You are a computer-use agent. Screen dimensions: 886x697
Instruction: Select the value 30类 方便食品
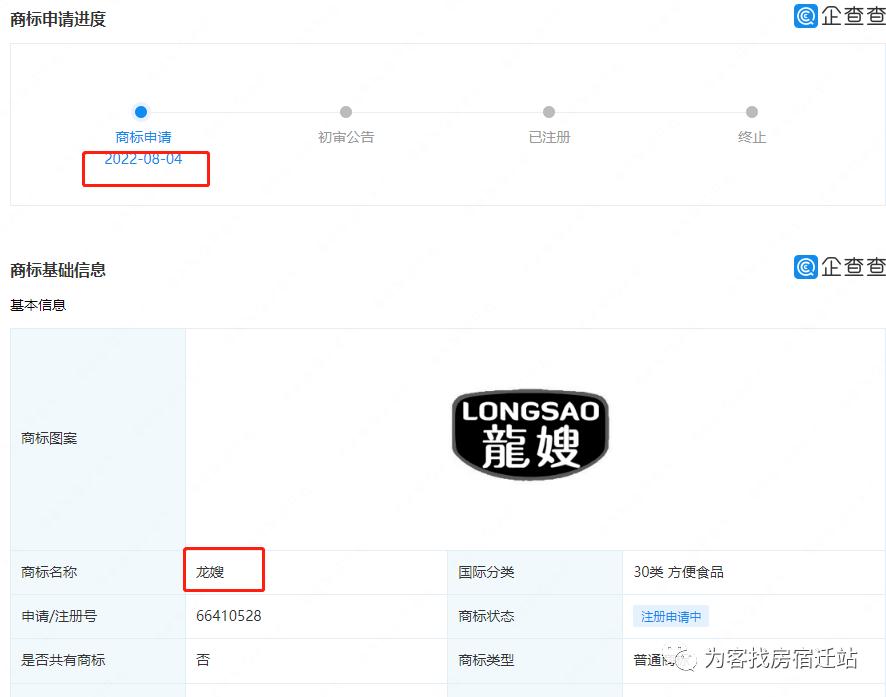(679, 572)
